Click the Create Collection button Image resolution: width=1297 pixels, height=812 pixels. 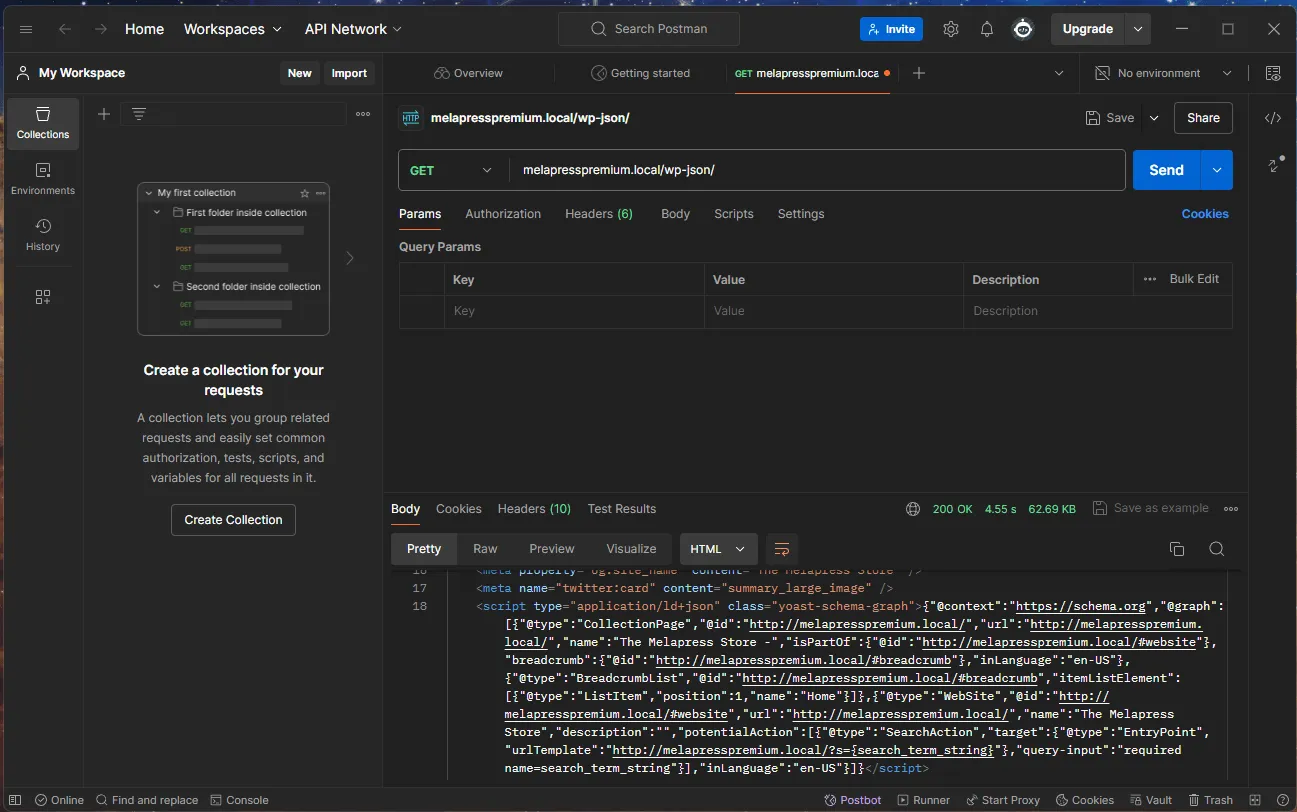(233, 520)
